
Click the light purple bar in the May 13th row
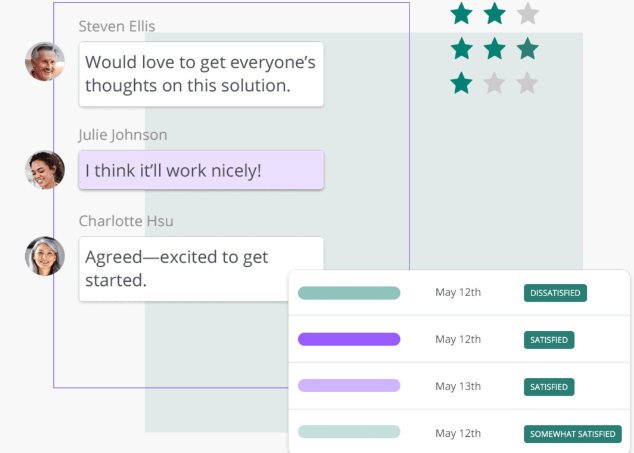tap(349, 386)
